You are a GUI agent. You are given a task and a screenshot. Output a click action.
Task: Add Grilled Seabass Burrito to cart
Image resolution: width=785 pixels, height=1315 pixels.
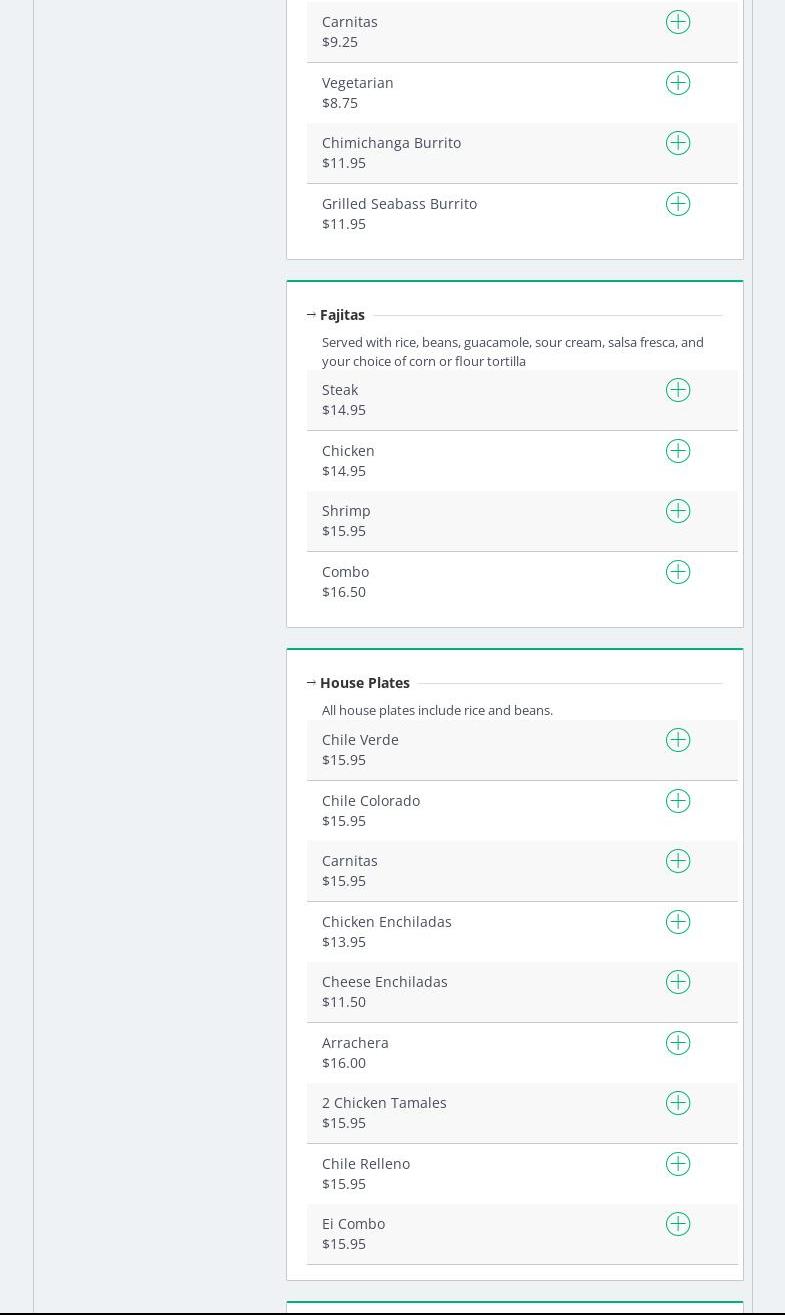(678, 204)
